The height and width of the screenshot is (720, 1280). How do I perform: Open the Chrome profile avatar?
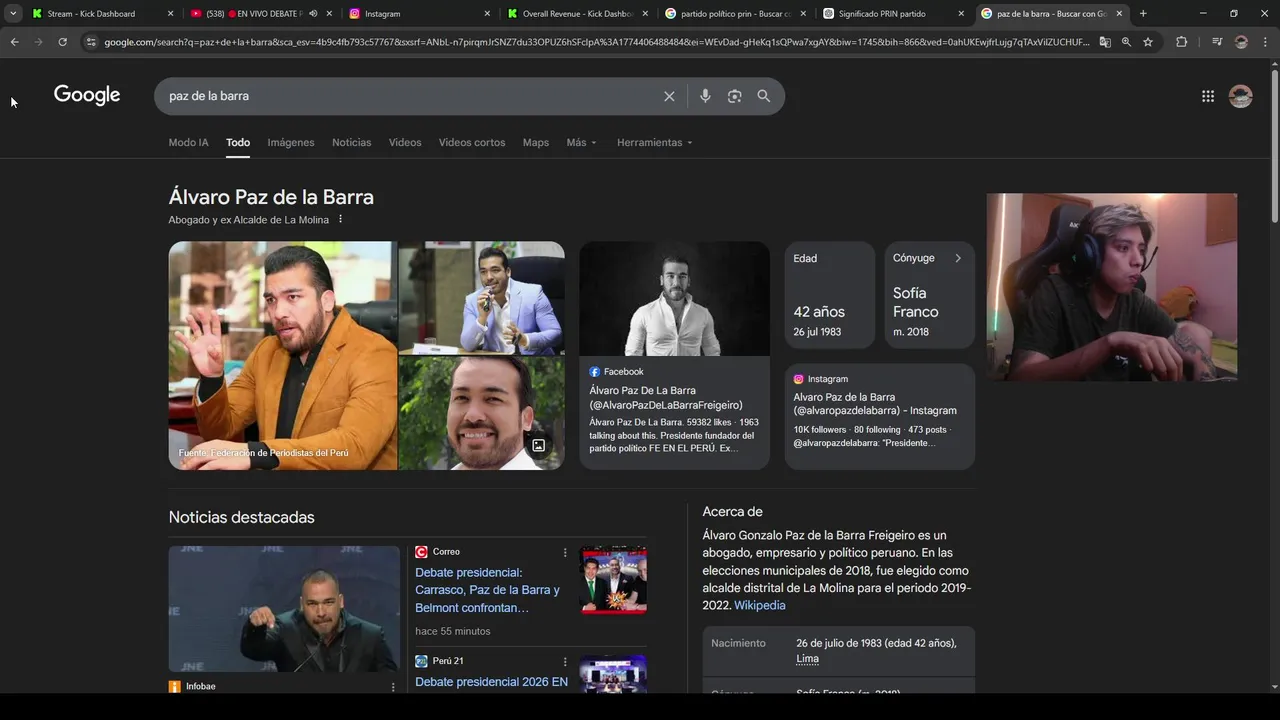[1241, 42]
